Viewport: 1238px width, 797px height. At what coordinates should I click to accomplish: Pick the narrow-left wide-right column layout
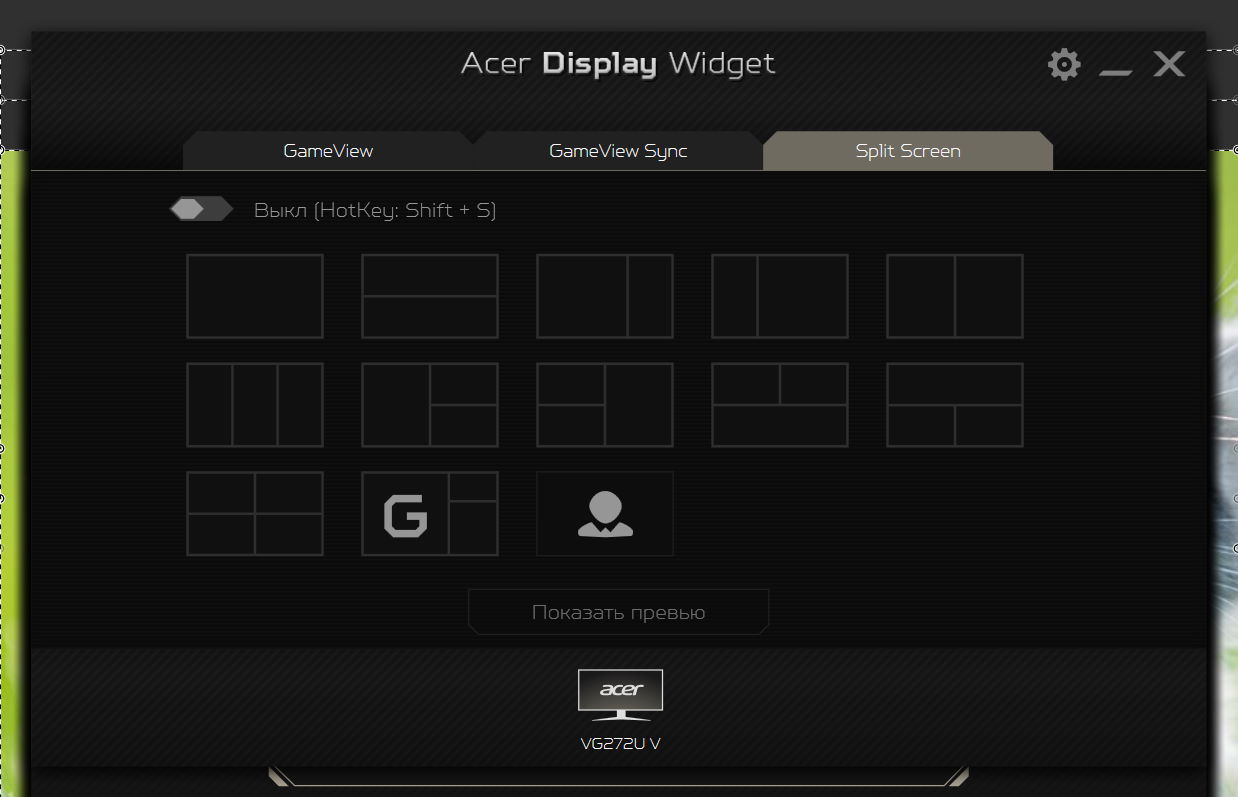tap(780, 296)
